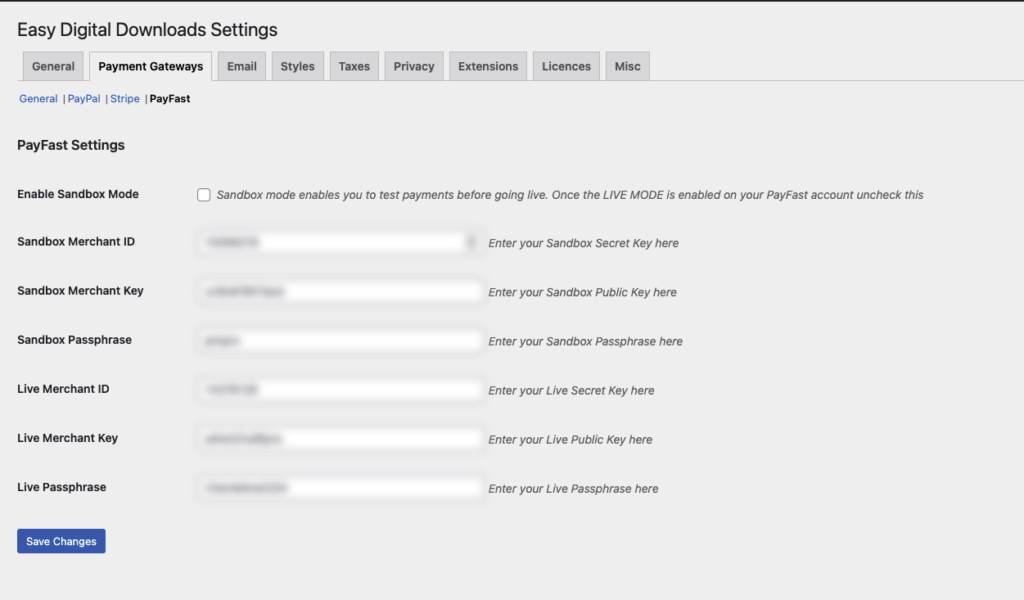
Task: Reopen the Payment Gateways tab
Action: tap(150, 65)
